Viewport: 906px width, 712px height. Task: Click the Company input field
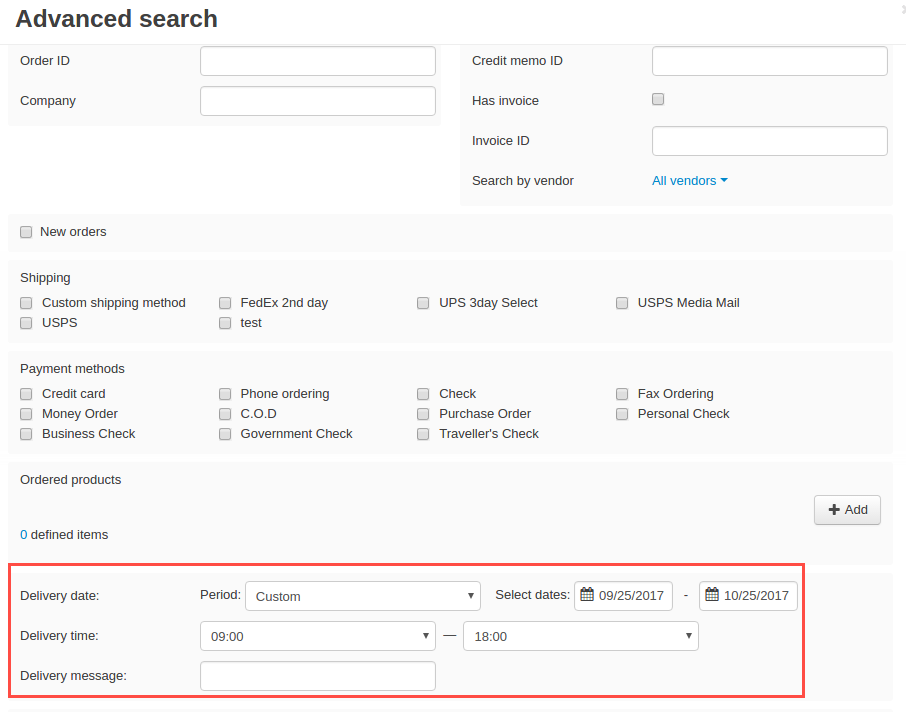[318, 101]
